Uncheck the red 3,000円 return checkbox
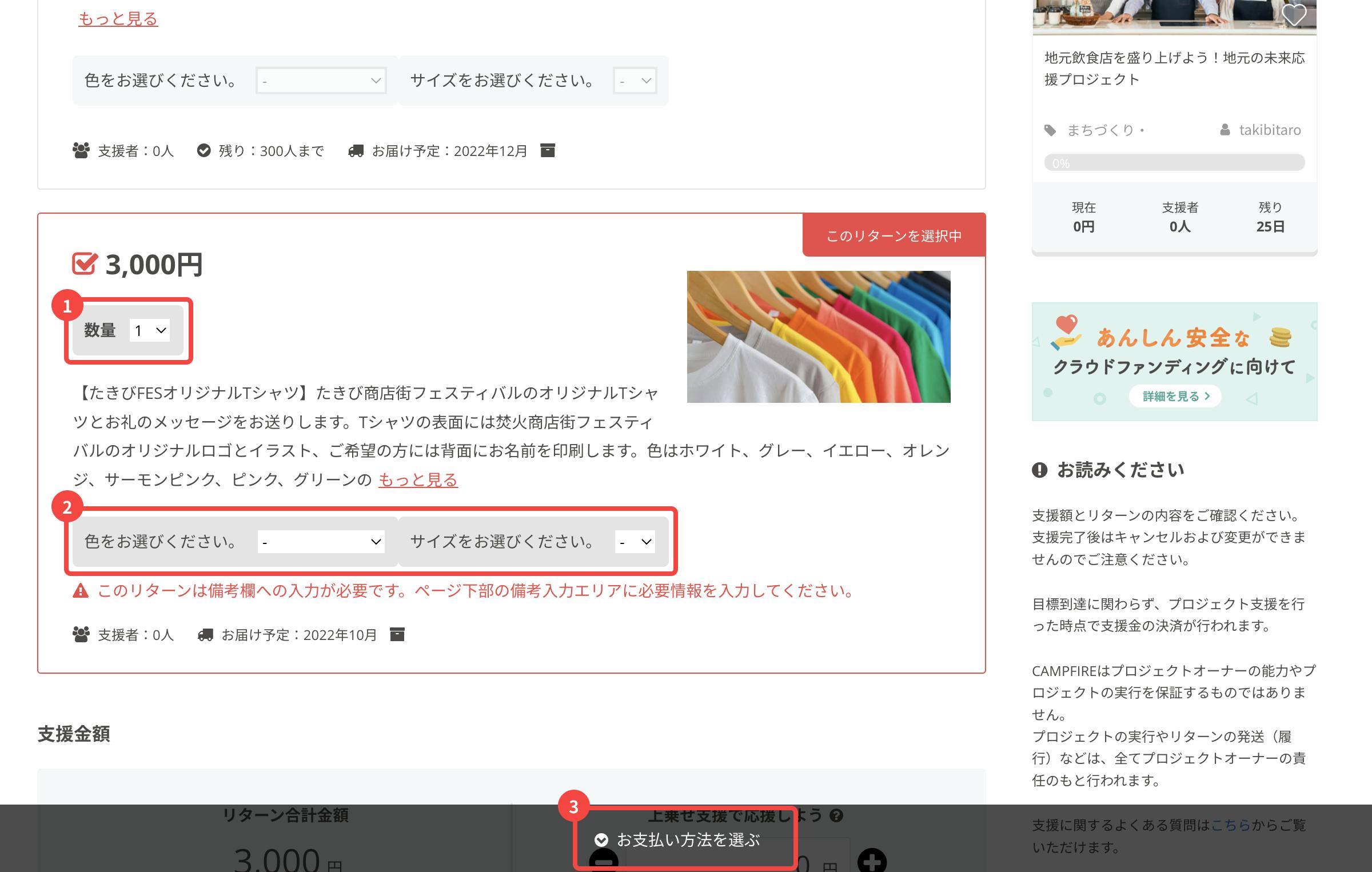Screen dimensions: 1372x872 [x=85, y=264]
